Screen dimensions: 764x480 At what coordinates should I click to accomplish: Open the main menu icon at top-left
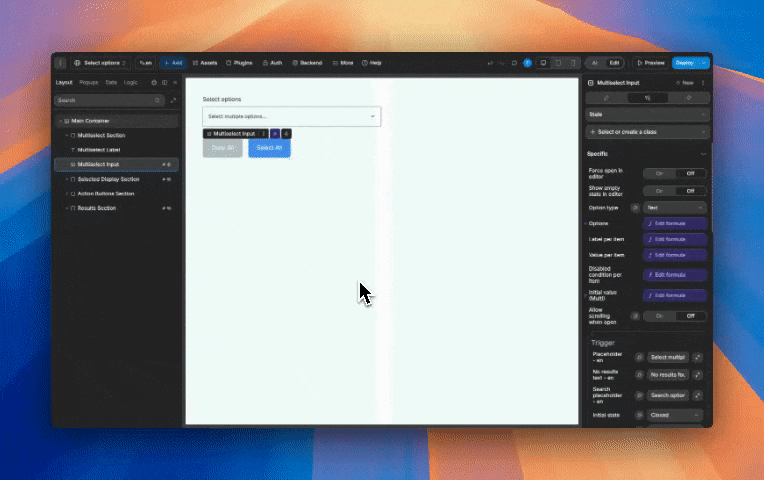pos(60,63)
